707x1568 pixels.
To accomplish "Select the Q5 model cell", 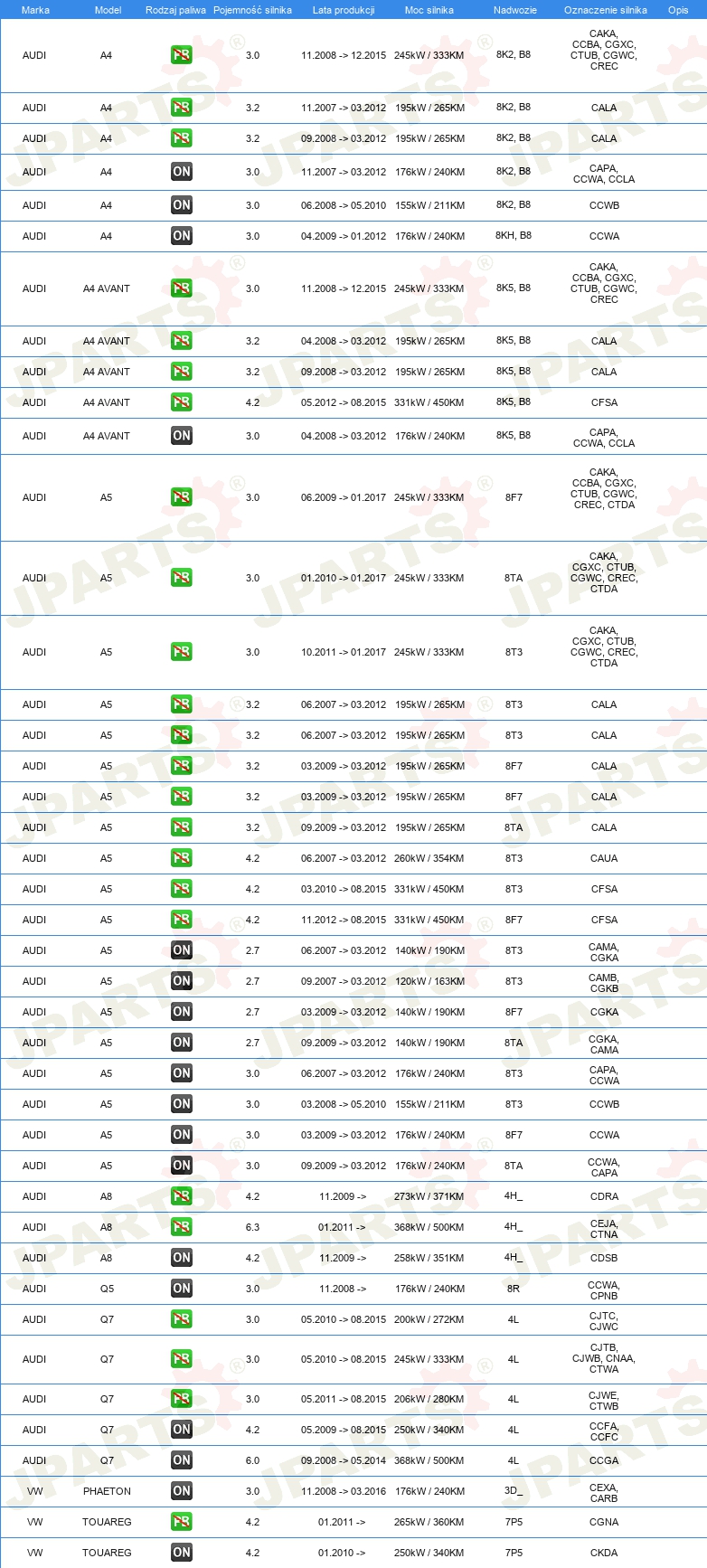I will (x=107, y=1289).
